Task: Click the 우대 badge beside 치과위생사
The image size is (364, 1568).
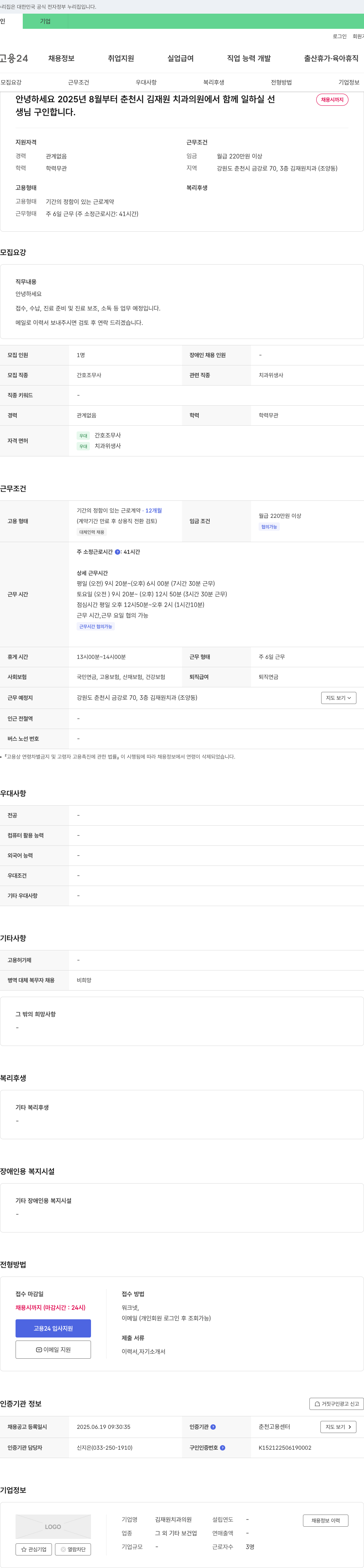Action: coord(83,446)
